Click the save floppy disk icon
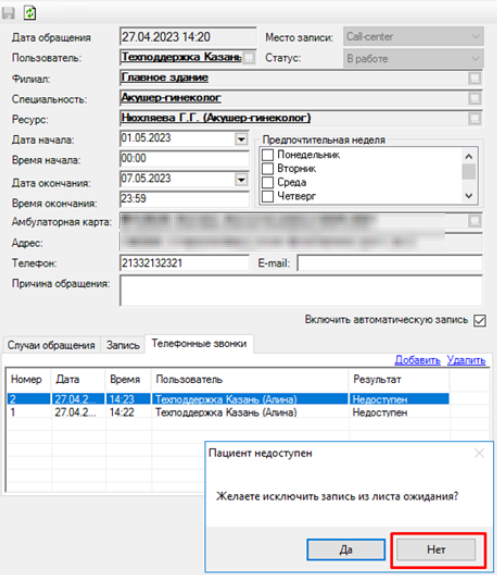Screen dimensions: 497x575 coord(8,13)
